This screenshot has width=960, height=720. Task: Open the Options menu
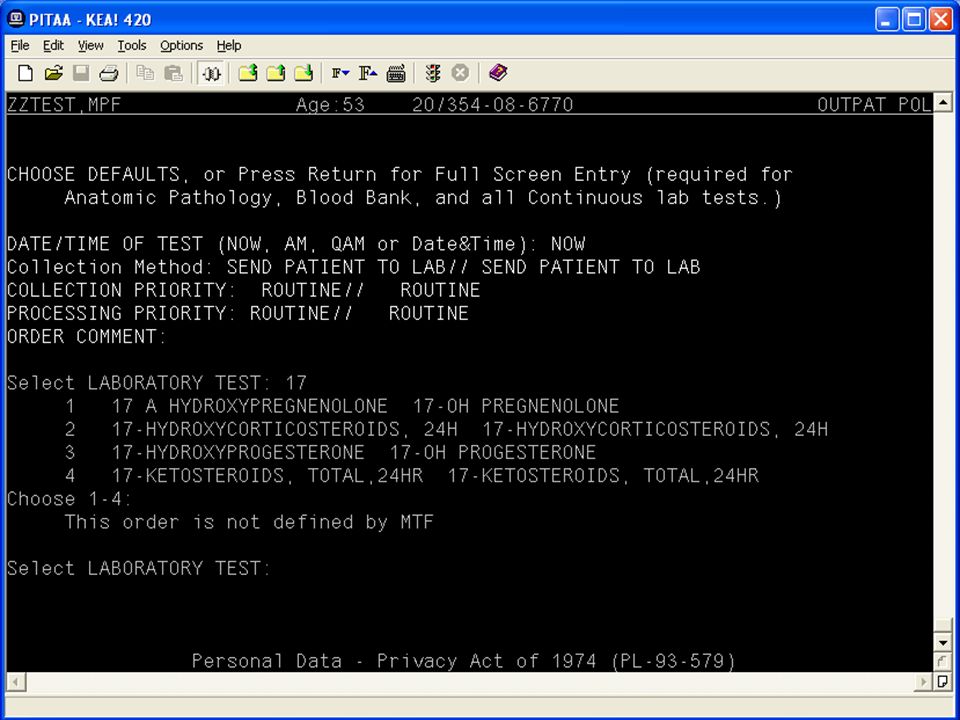(181, 45)
